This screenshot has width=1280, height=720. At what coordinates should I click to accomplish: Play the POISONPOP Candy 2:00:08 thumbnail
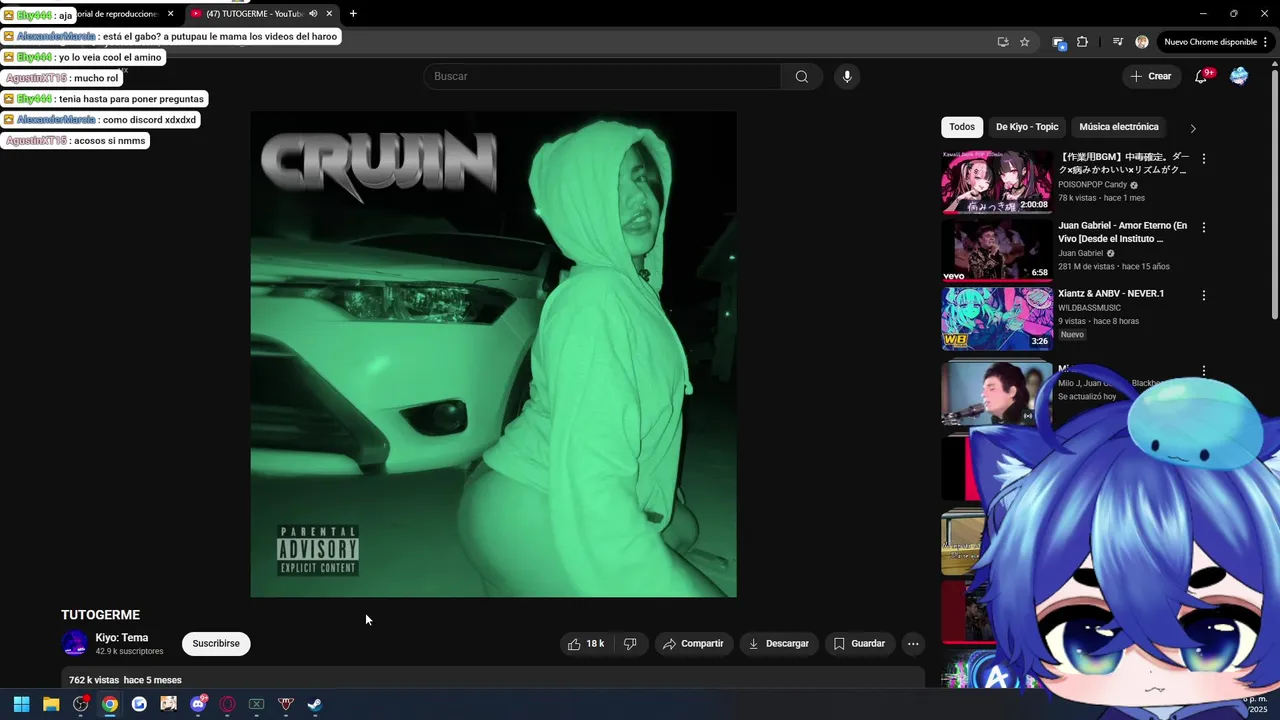[997, 182]
